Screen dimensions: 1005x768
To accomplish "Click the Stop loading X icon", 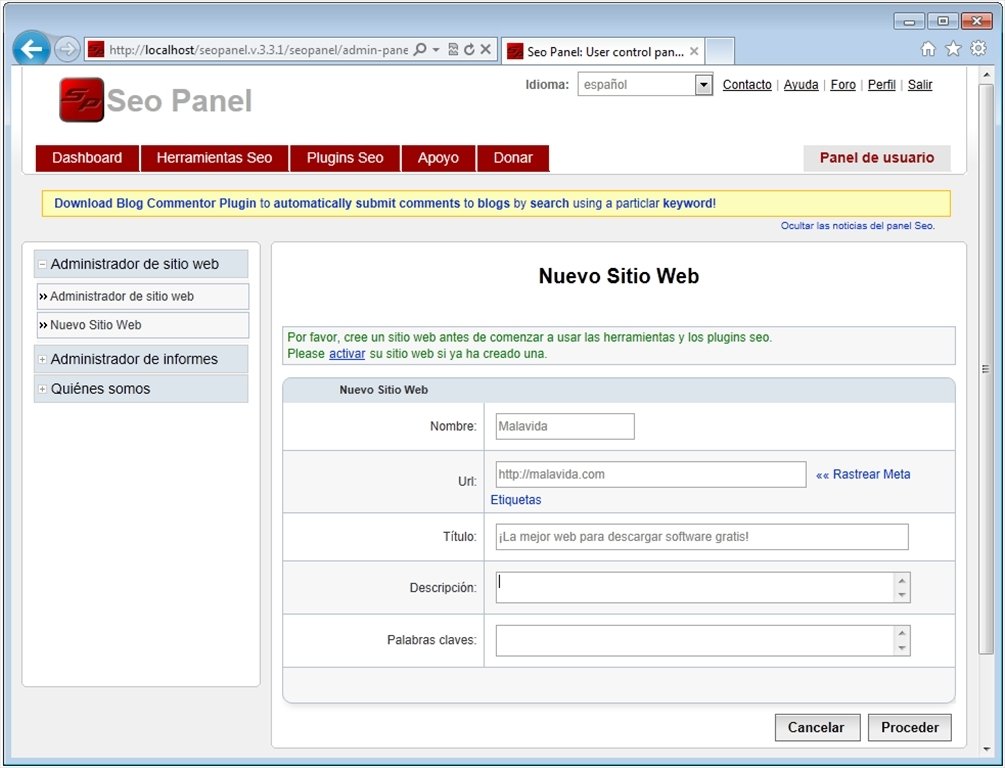I will click(x=486, y=49).
